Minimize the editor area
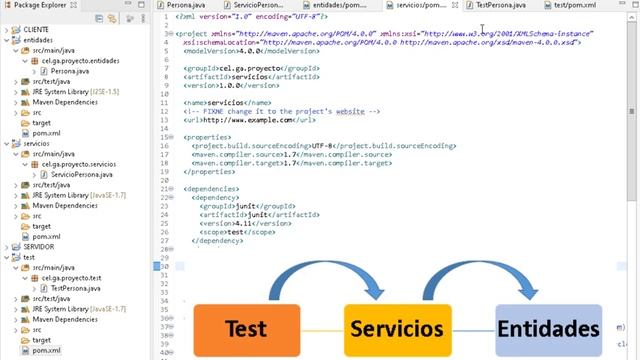This screenshot has height=360, width=640. (x=622, y=4)
